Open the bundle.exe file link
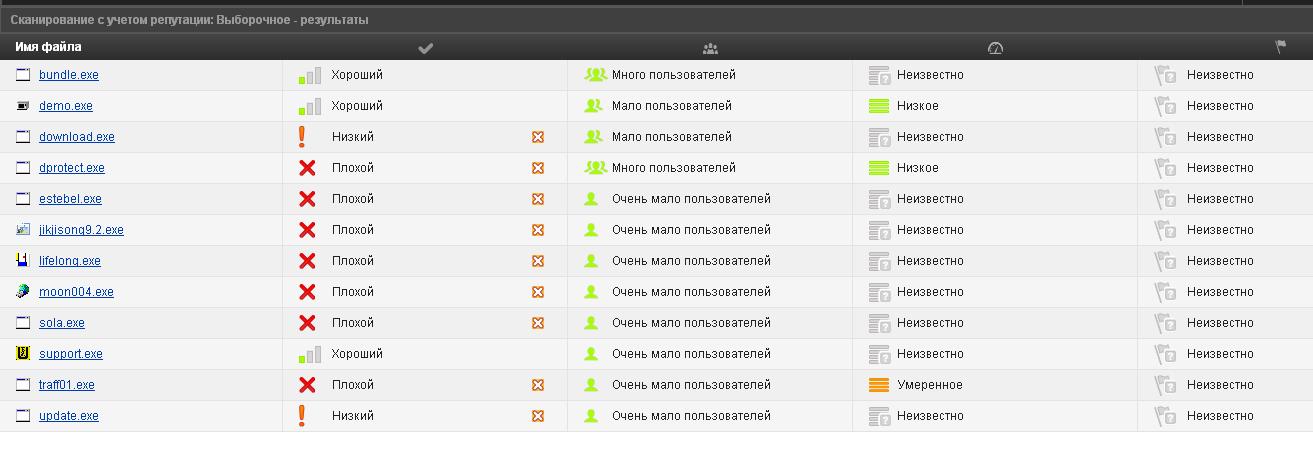This screenshot has height=465, width=1313. tap(68, 75)
